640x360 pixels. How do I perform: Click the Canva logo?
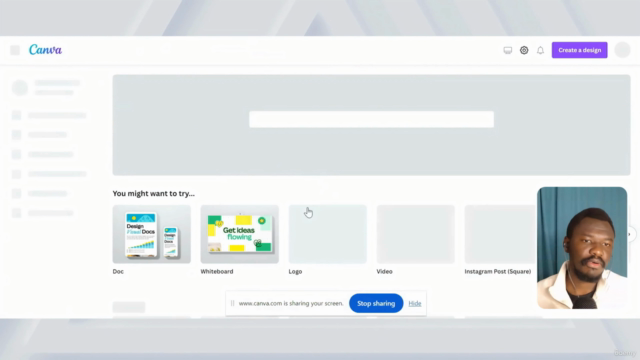pos(45,50)
